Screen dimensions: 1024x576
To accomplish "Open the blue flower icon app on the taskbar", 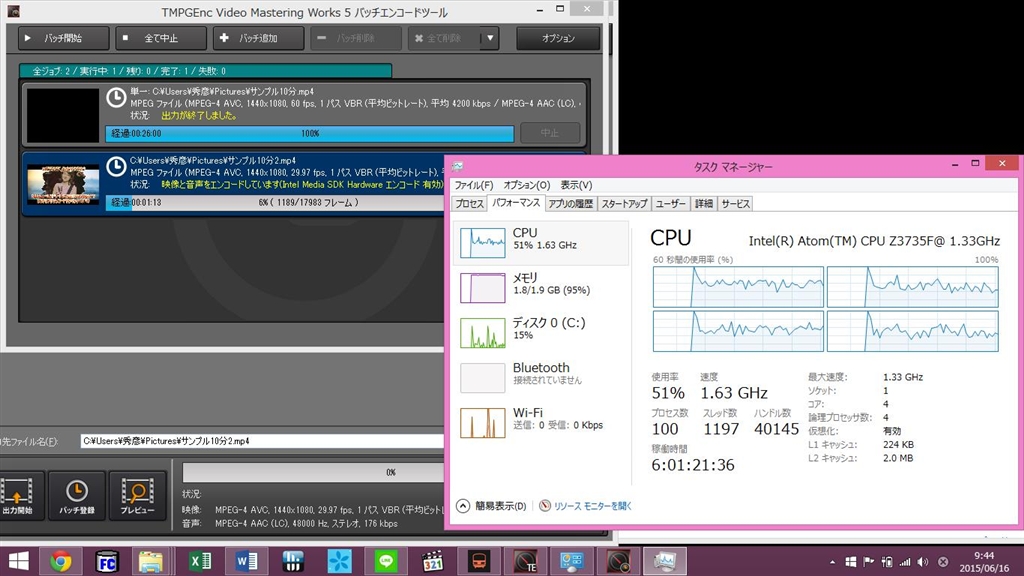I will point(340,562).
